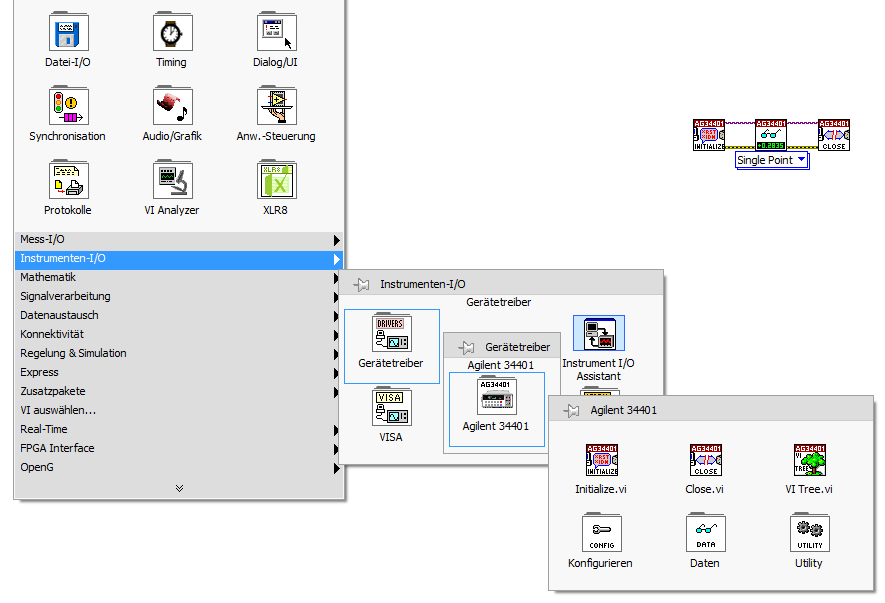The width and height of the screenshot is (885, 603).
Task: Select the Express menu entry
Action: click(178, 373)
